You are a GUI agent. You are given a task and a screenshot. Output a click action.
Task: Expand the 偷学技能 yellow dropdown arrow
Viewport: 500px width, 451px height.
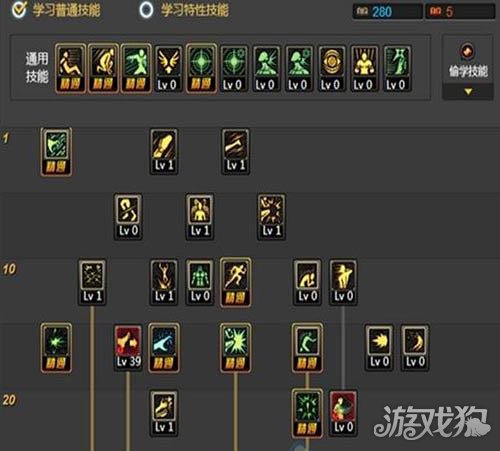pyautogui.click(x=468, y=91)
